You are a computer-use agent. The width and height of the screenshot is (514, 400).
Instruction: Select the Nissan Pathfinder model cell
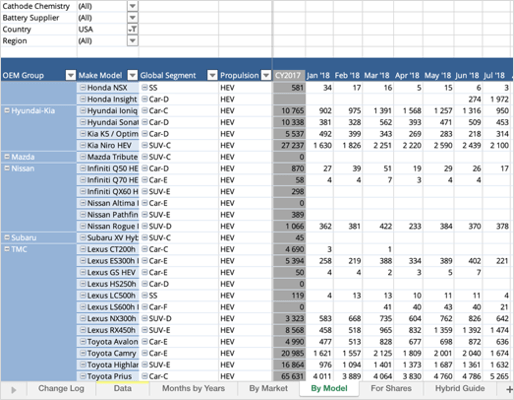(x=108, y=215)
